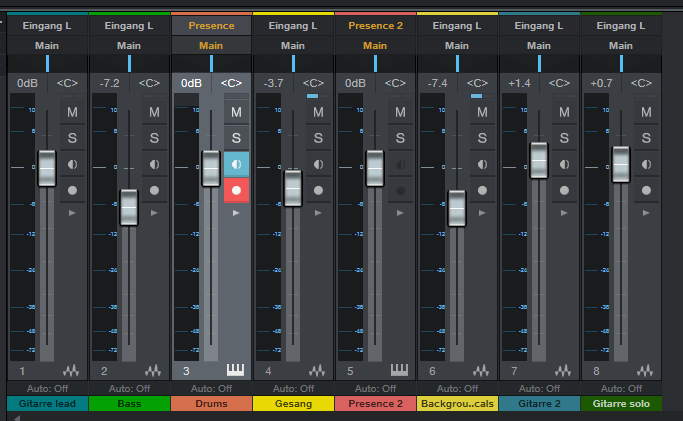Solo the Backgrou..cals channel

click(482, 138)
